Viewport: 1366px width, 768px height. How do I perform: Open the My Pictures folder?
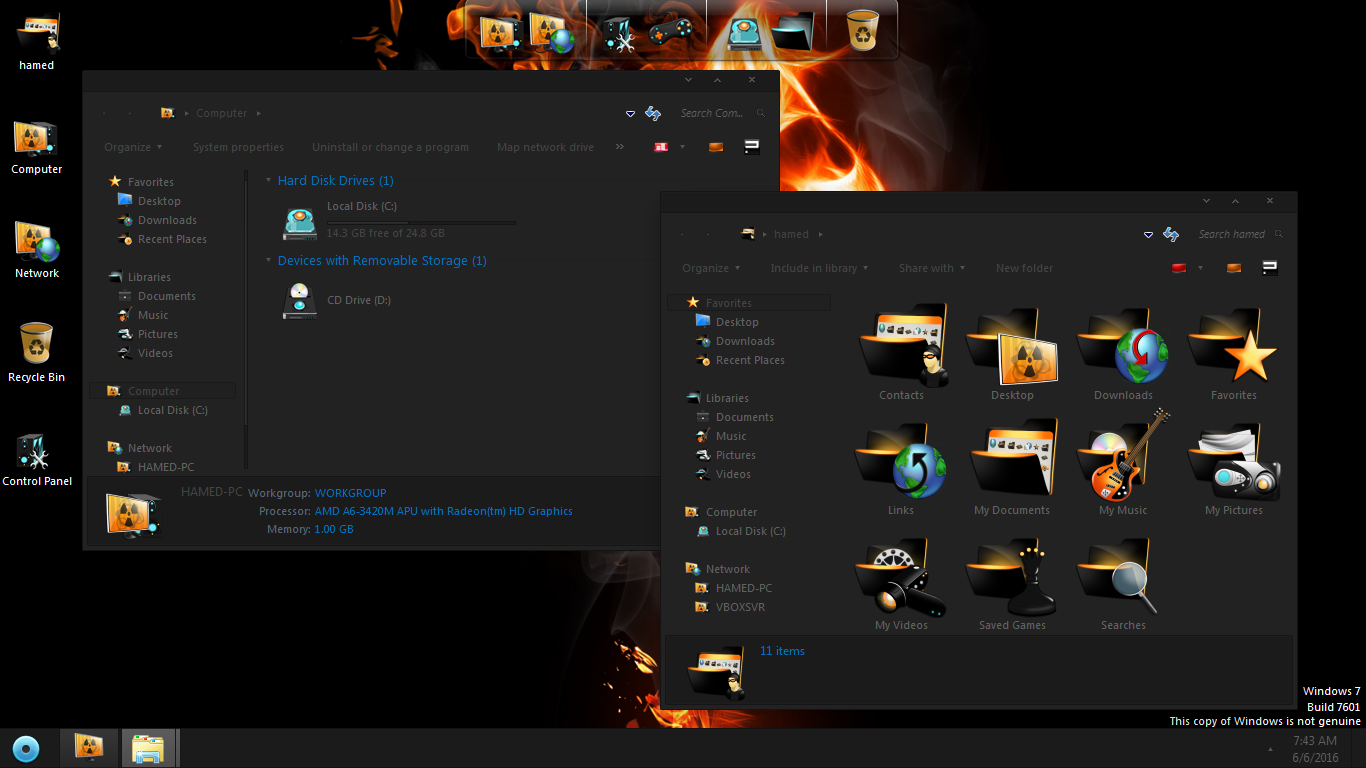point(1234,468)
